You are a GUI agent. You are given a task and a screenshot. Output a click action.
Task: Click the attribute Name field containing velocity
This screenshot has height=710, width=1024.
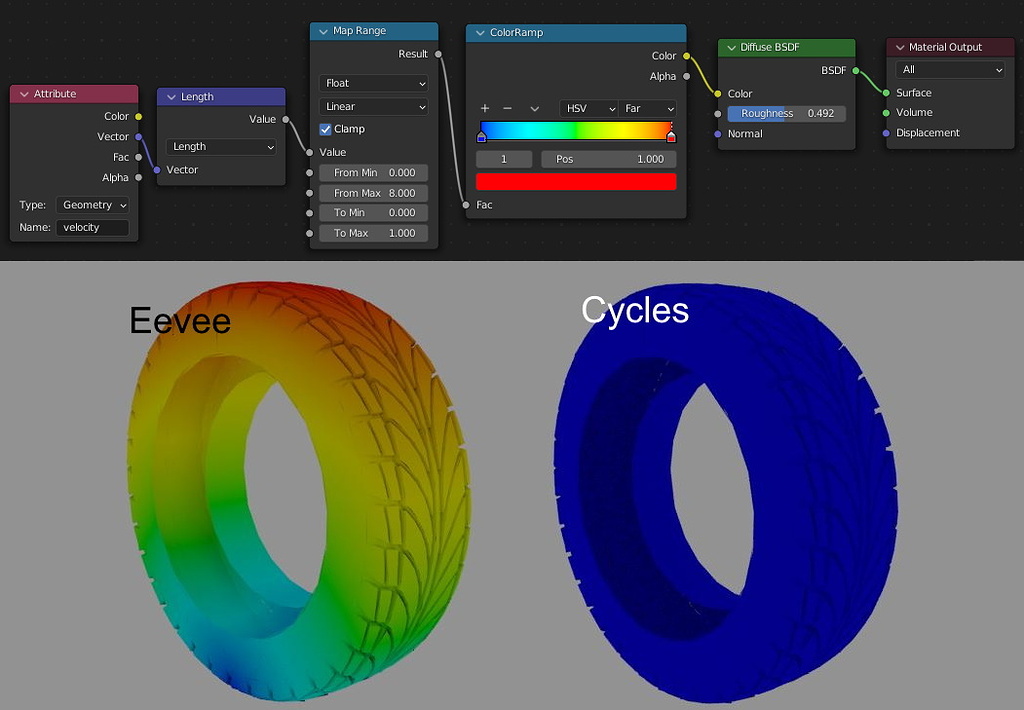click(92, 227)
